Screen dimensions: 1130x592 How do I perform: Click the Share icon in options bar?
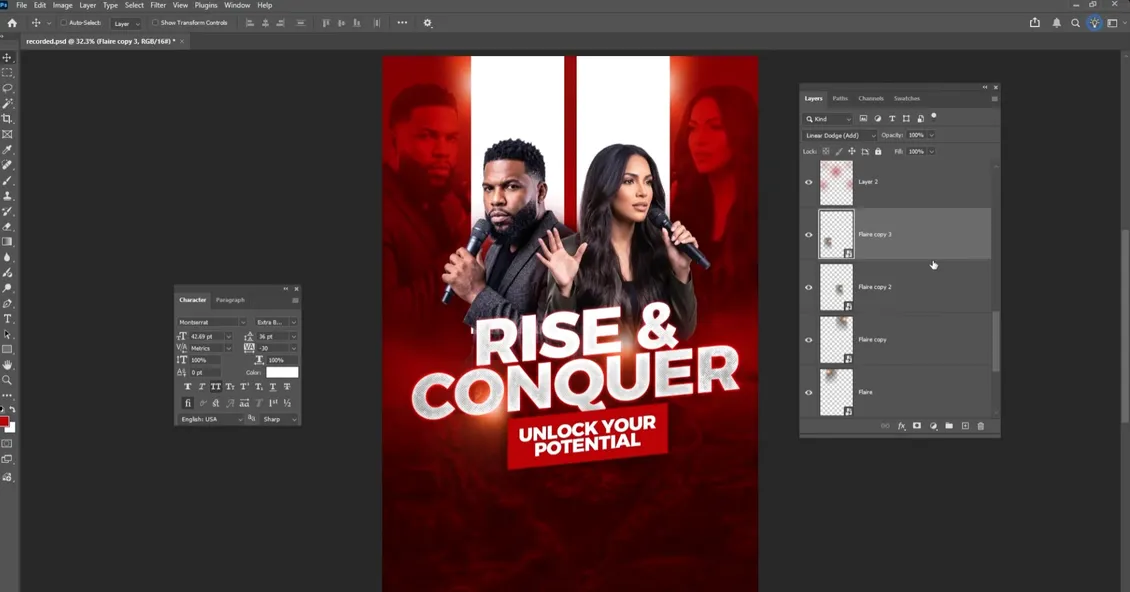click(x=1035, y=23)
